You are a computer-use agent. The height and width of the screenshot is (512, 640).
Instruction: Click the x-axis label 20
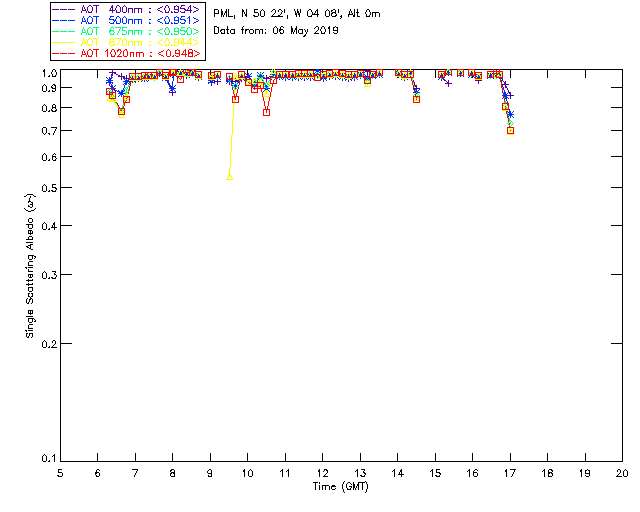622,473
